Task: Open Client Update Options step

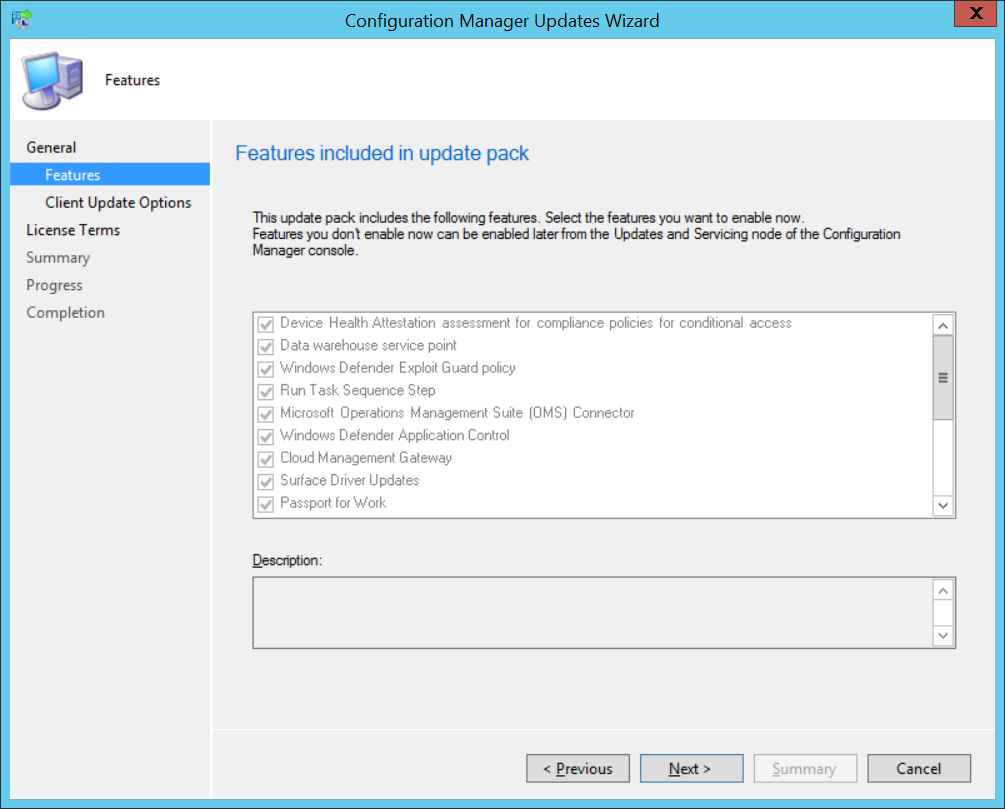Action: pos(118,203)
